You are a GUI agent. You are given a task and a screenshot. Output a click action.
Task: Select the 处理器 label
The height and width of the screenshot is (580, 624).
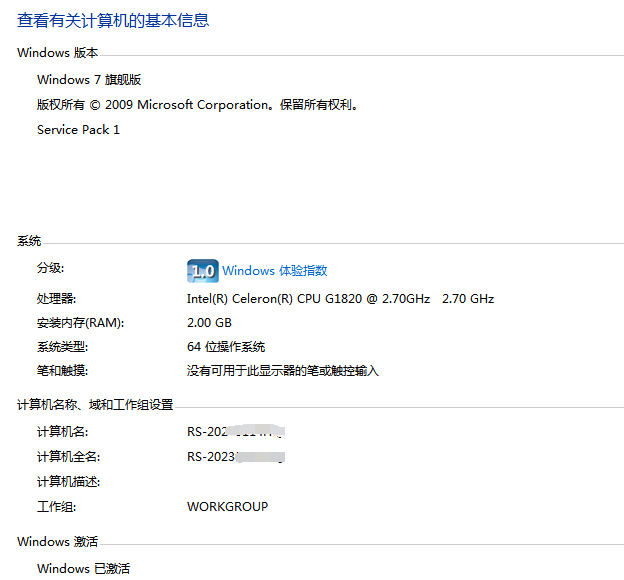coord(57,299)
